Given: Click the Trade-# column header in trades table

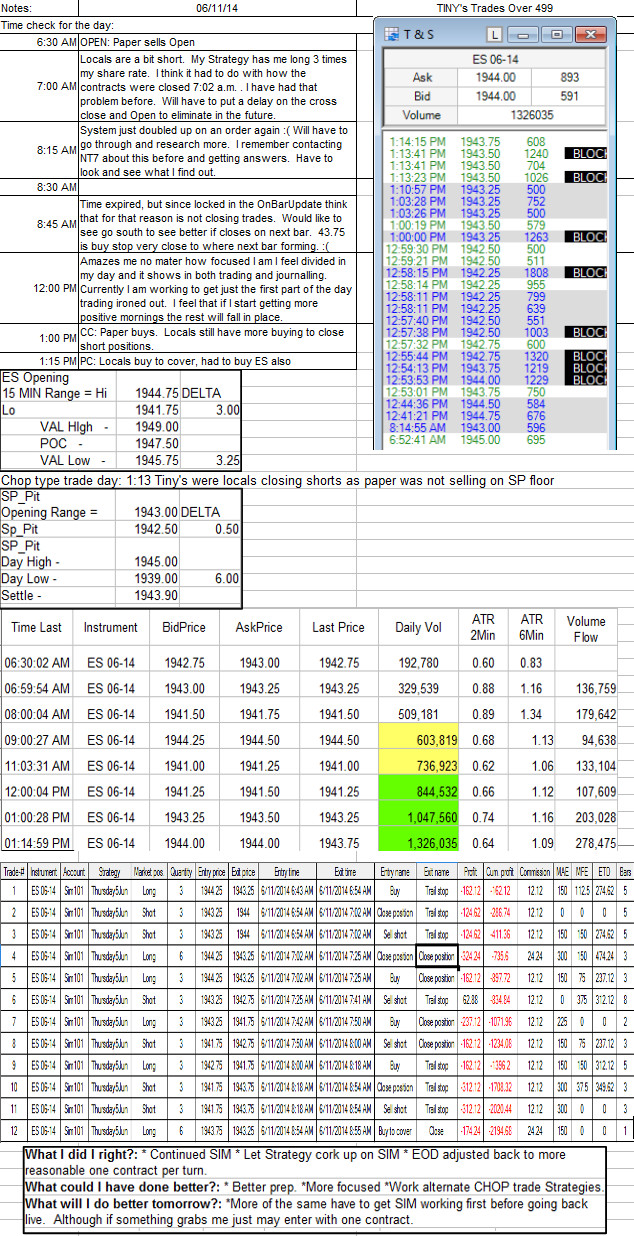Looking at the screenshot, I should (13, 874).
